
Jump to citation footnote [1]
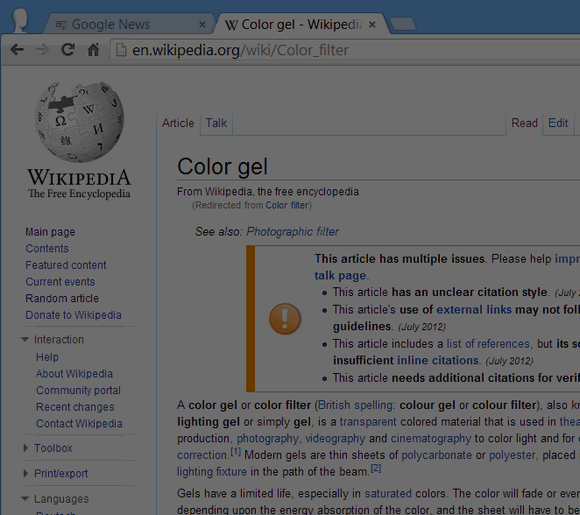pos(236,451)
